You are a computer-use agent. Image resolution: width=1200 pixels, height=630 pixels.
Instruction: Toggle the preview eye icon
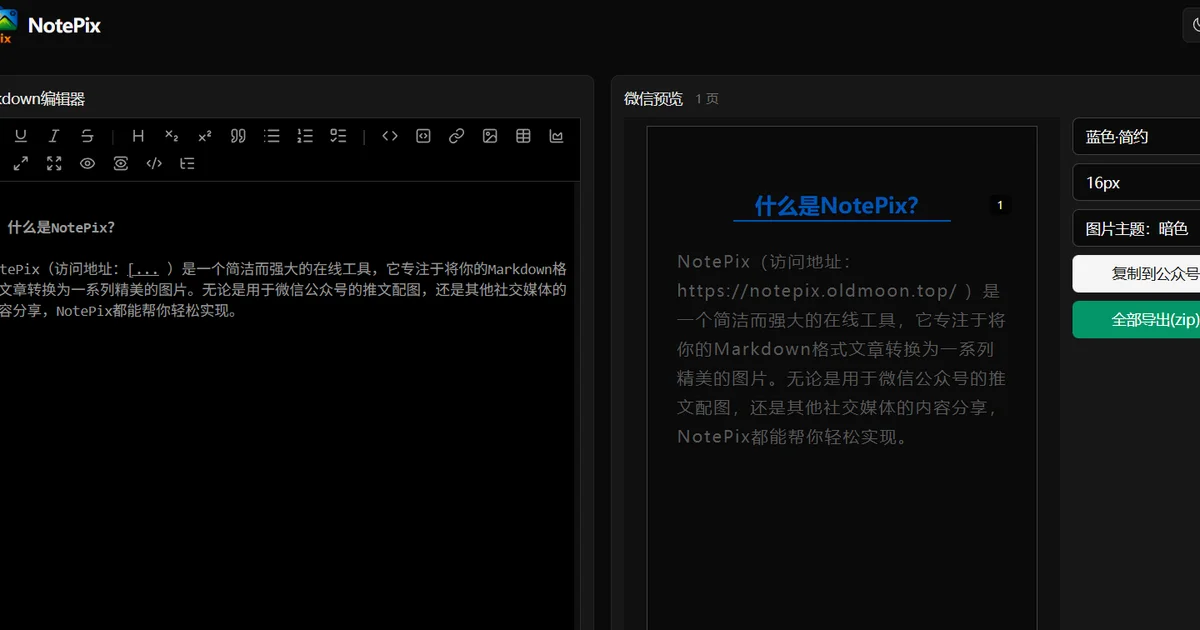click(87, 163)
